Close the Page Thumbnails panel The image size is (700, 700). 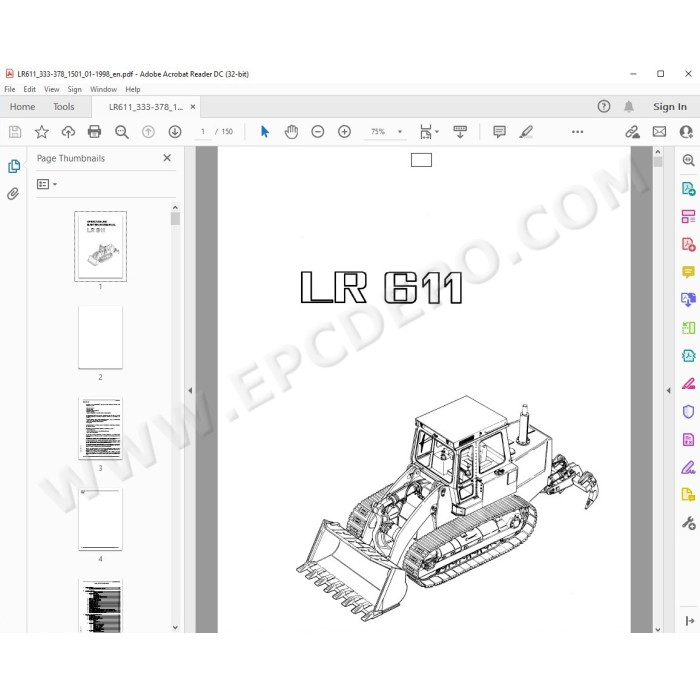[x=167, y=158]
